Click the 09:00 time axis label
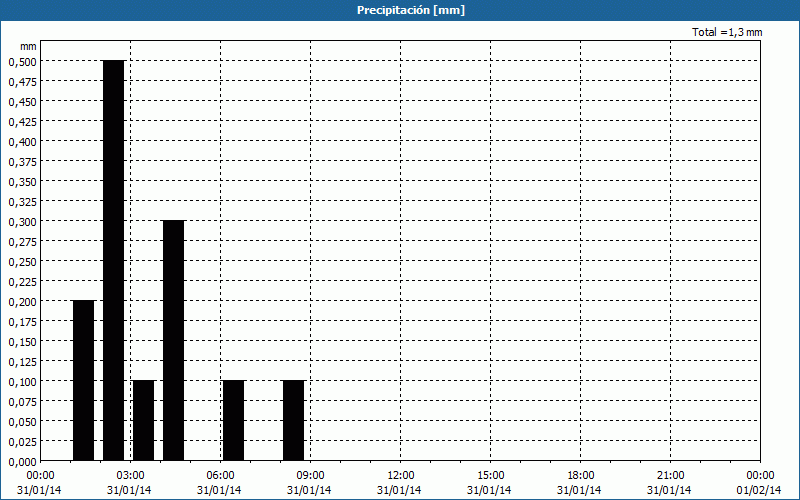This screenshot has width=800, height=500. pos(310,476)
